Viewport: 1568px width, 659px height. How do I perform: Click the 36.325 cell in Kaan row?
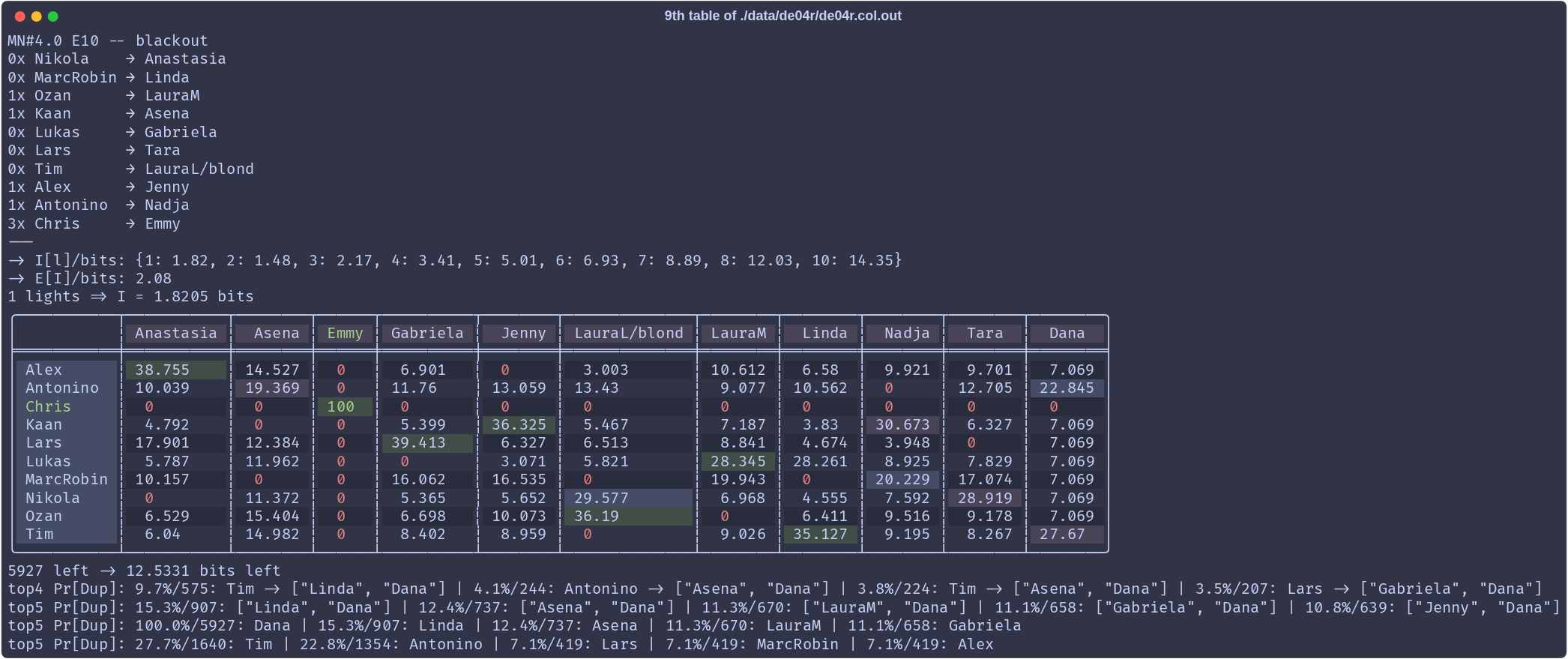tap(519, 424)
